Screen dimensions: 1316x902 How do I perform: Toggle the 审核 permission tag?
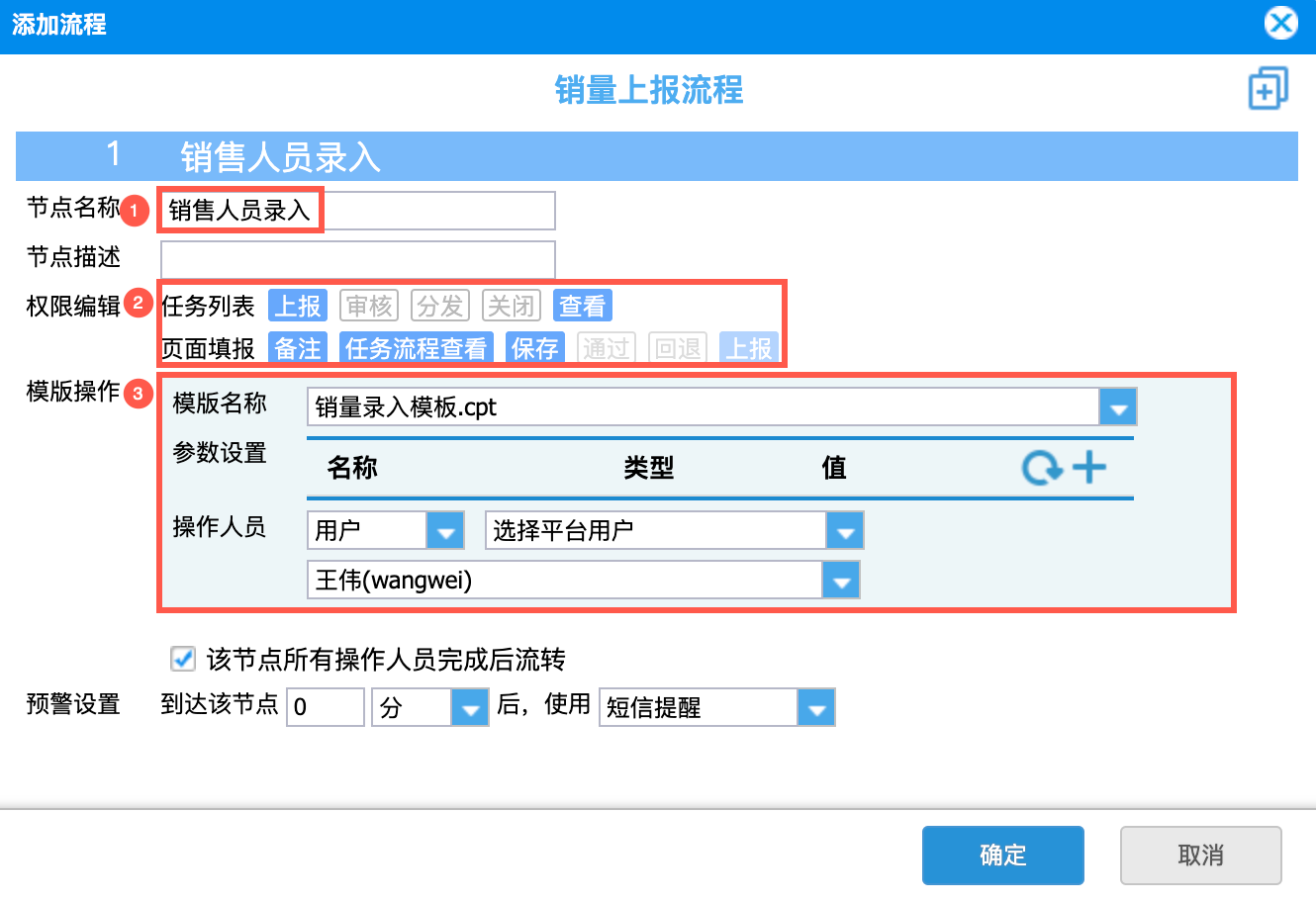(369, 306)
